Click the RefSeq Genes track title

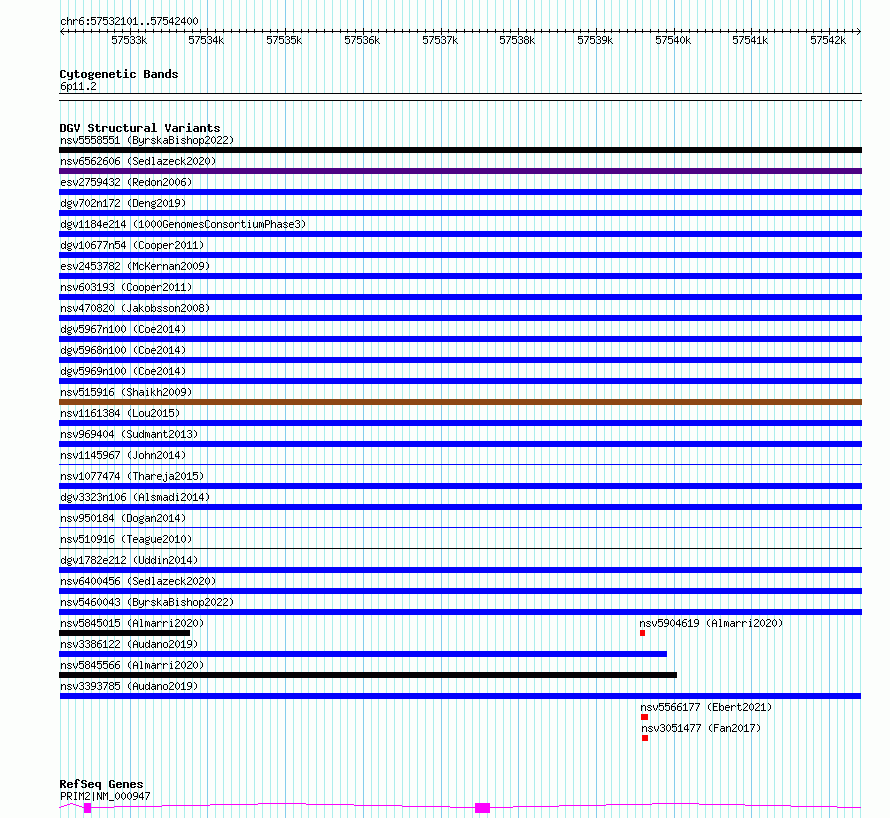[x=101, y=784]
